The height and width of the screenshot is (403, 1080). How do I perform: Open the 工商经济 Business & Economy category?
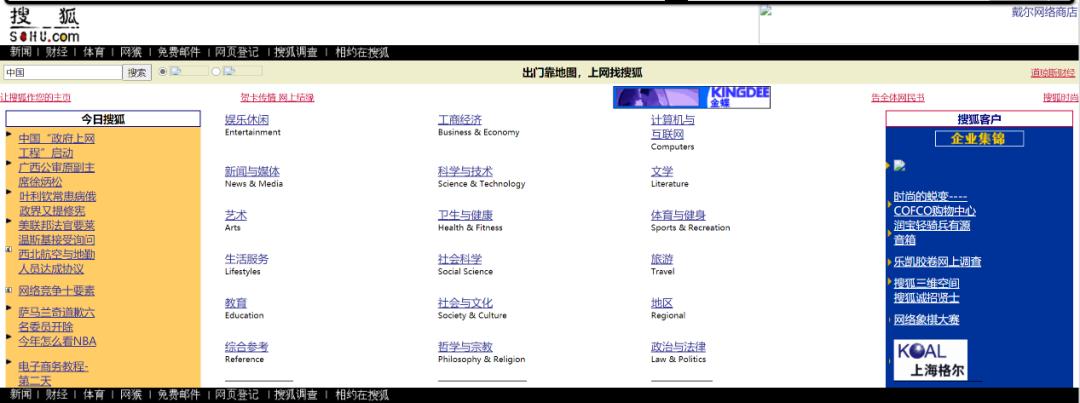tap(460, 120)
